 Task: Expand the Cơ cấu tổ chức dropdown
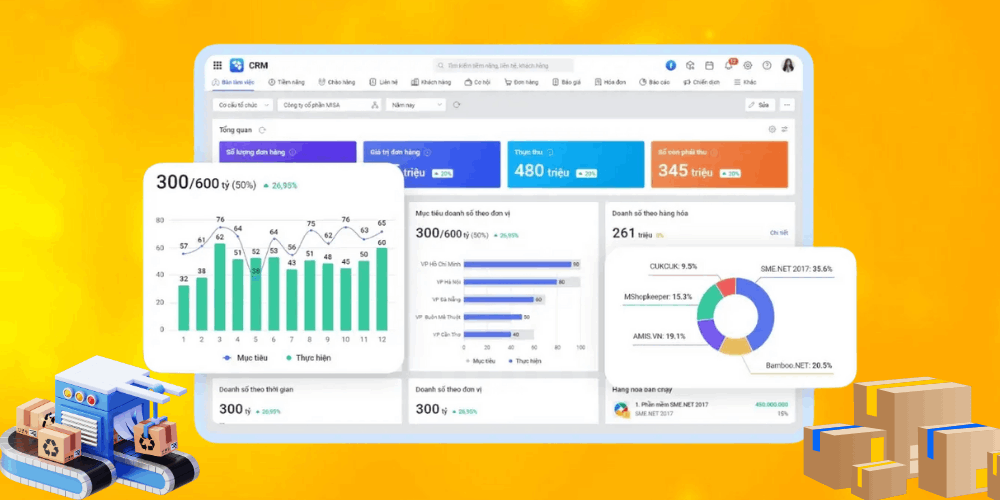[x=240, y=104]
